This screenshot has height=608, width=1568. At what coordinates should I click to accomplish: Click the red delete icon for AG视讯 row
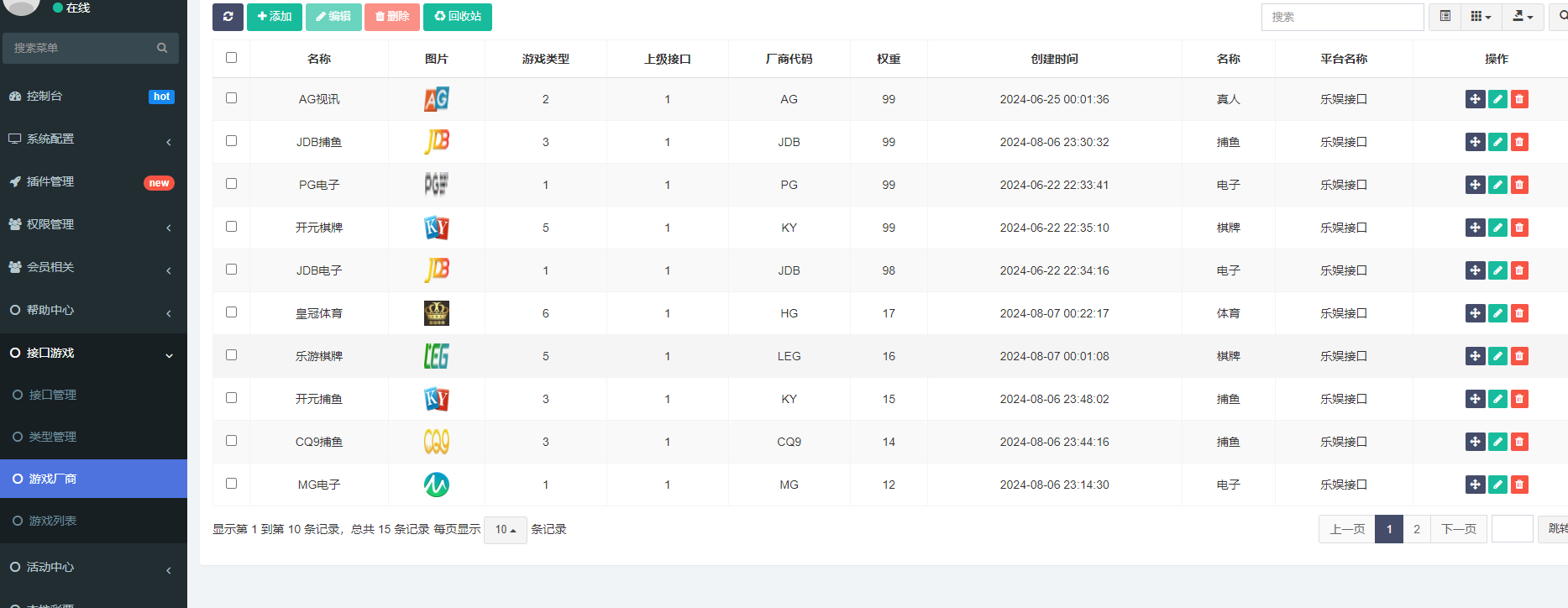[1519, 99]
